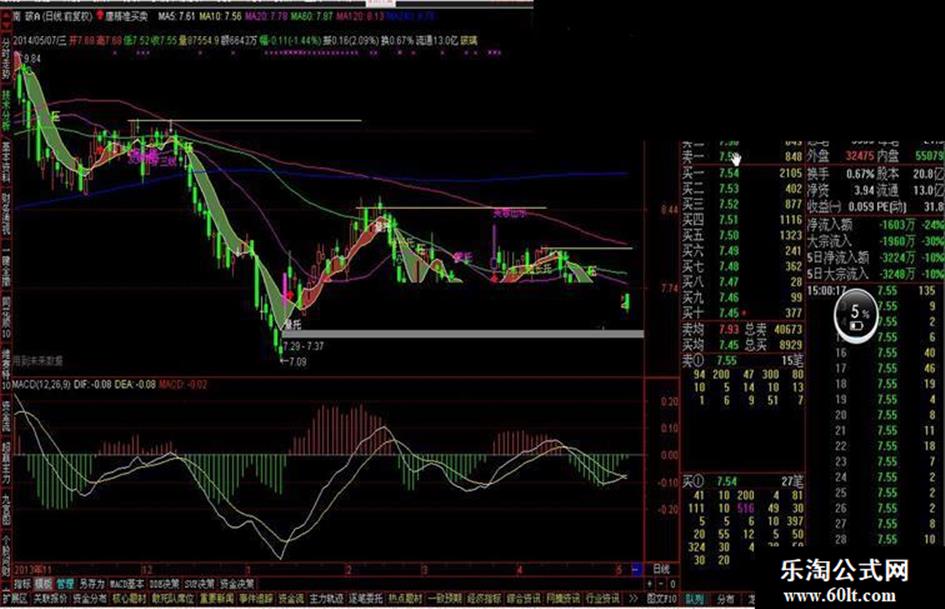Click the gray horizontal support band
Viewport: 945px width, 609px height.
click(463, 333)
